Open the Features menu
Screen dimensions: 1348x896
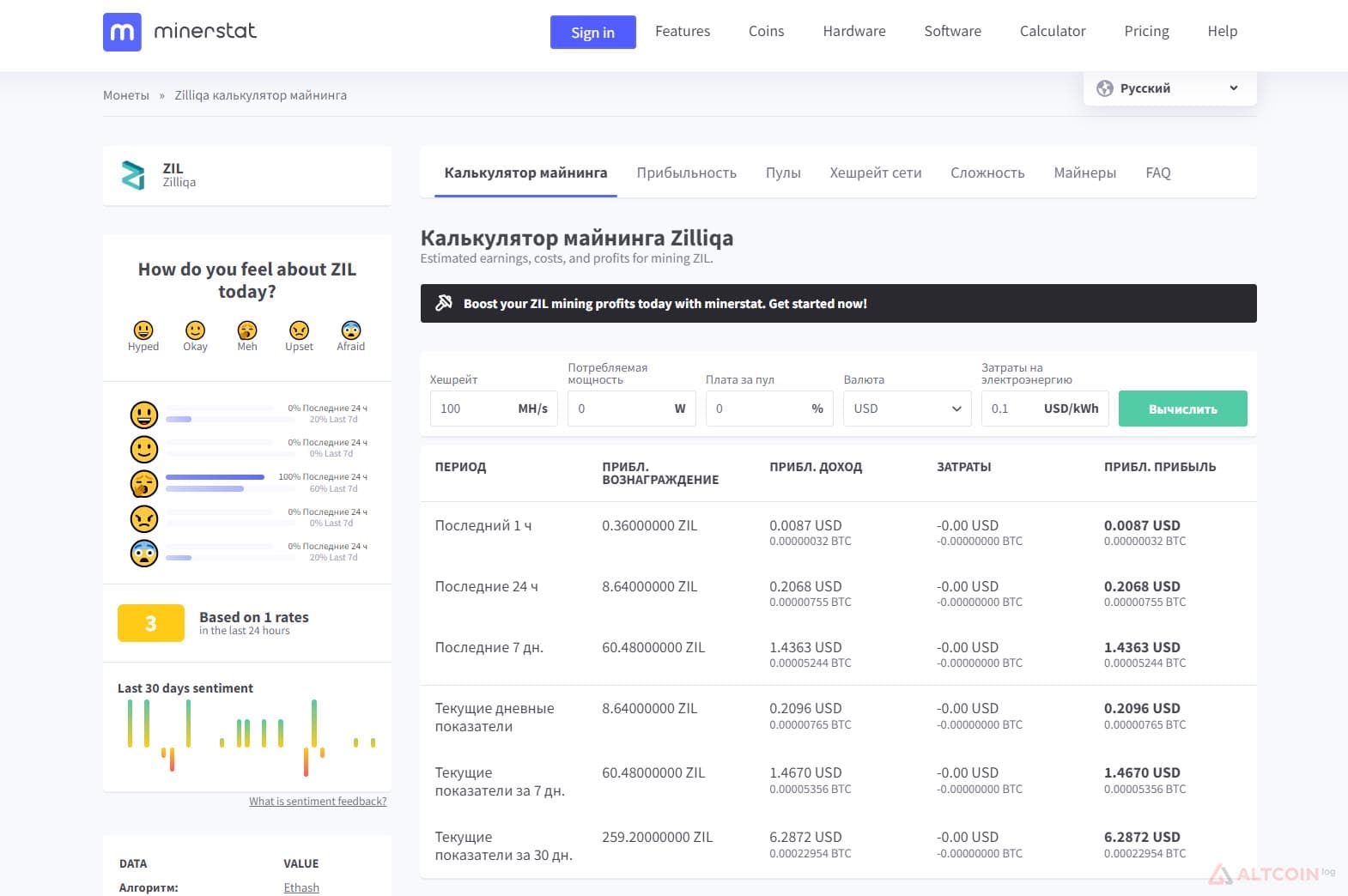[x=683, y=31]
